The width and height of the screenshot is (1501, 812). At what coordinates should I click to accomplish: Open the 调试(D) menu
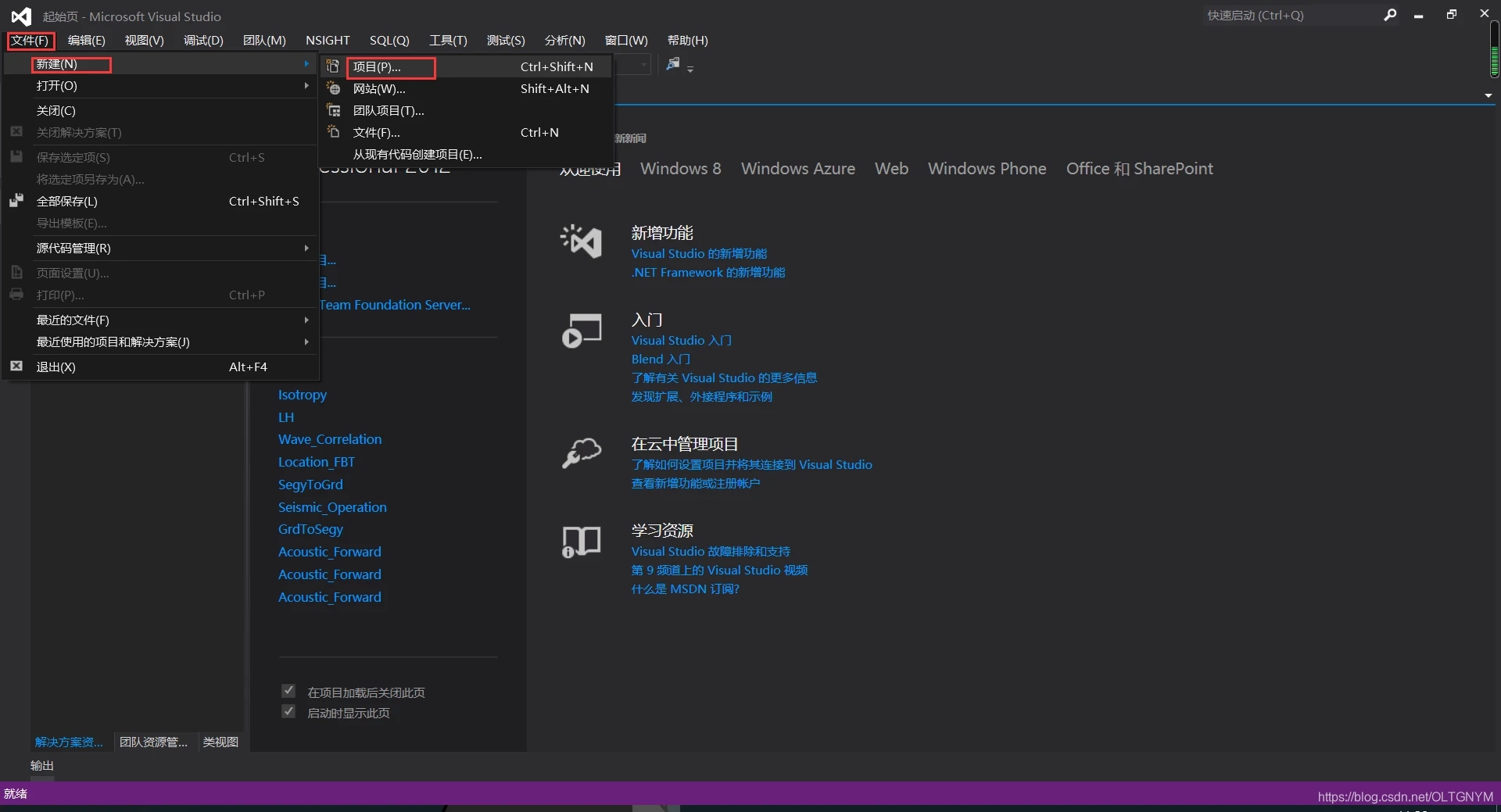click(x=203, y=40)
